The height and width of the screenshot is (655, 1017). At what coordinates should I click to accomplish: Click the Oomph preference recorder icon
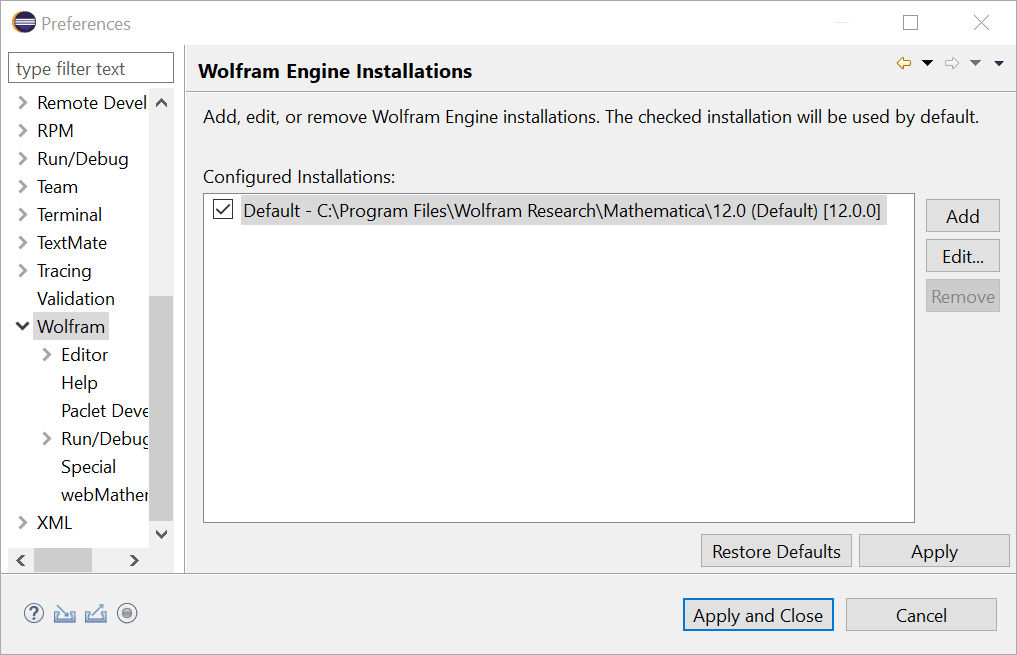click(x=127, y=613)
